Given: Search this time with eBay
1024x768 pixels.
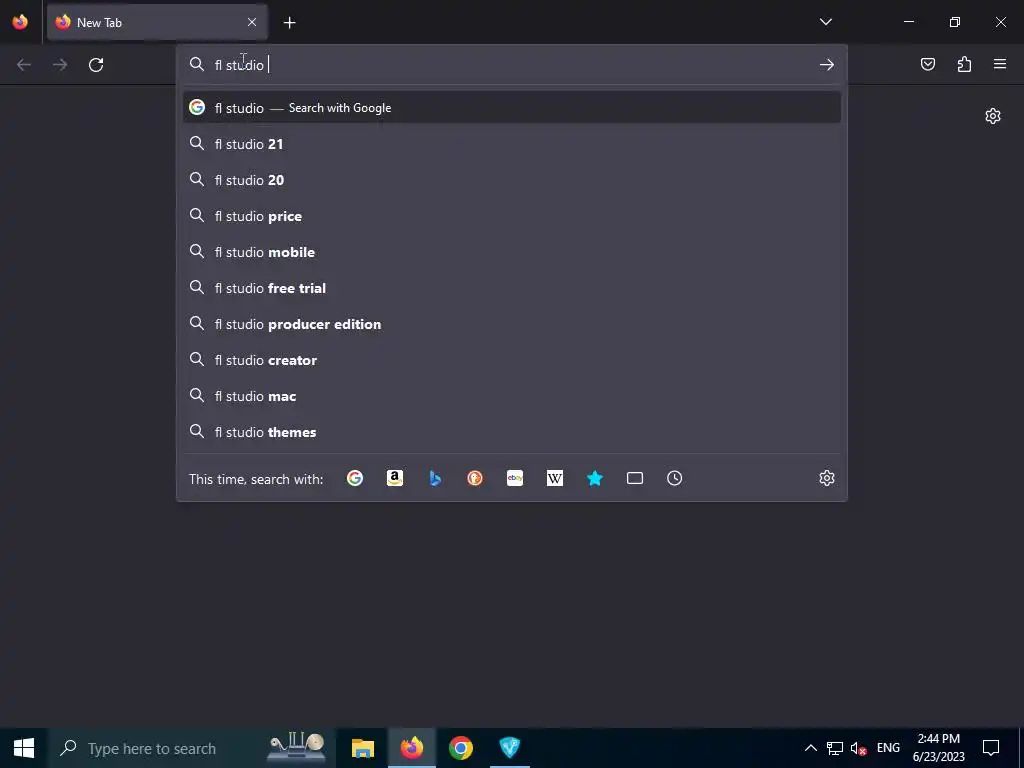Looking at the screenshot, I should (x=515, y=479).
